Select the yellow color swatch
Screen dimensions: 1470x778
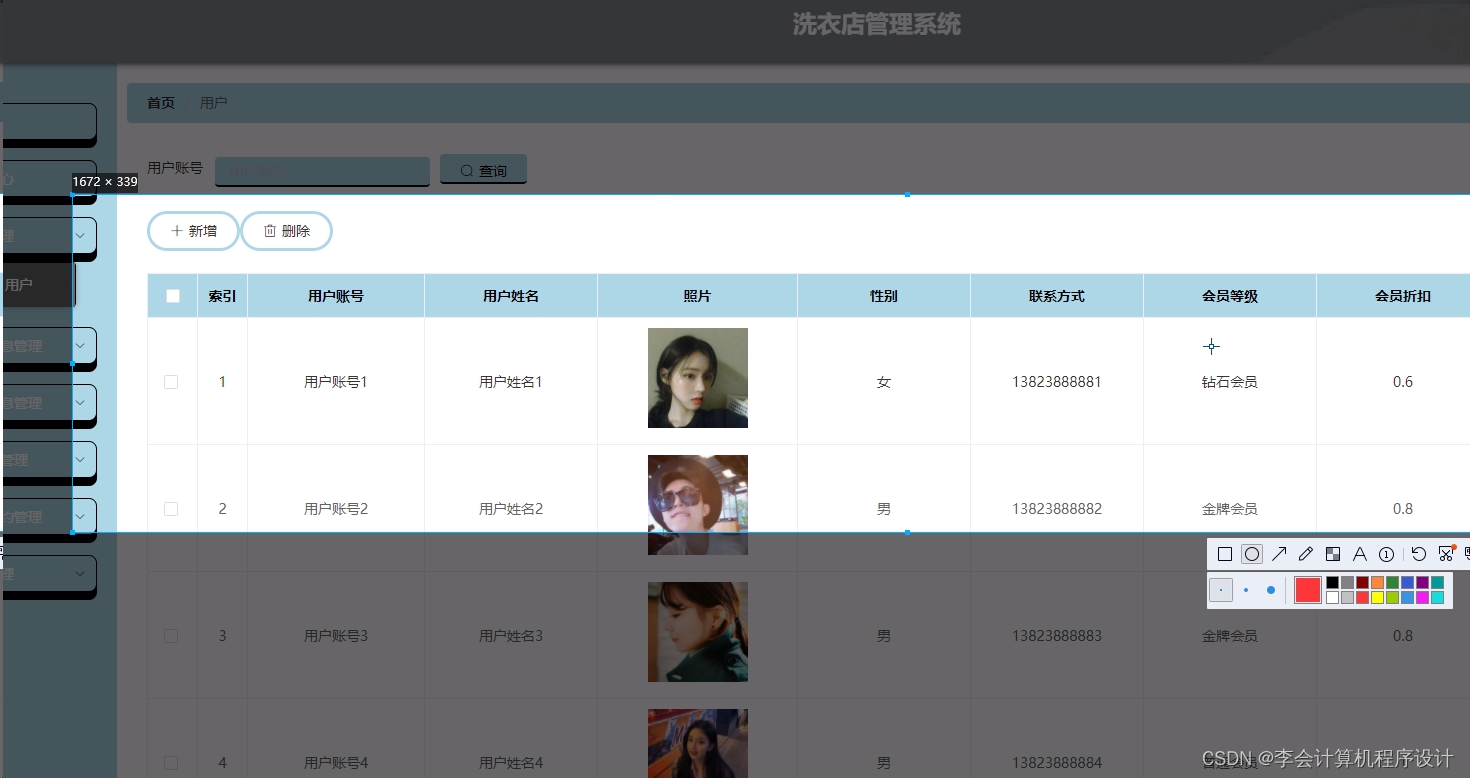[x=1377, y=595]
